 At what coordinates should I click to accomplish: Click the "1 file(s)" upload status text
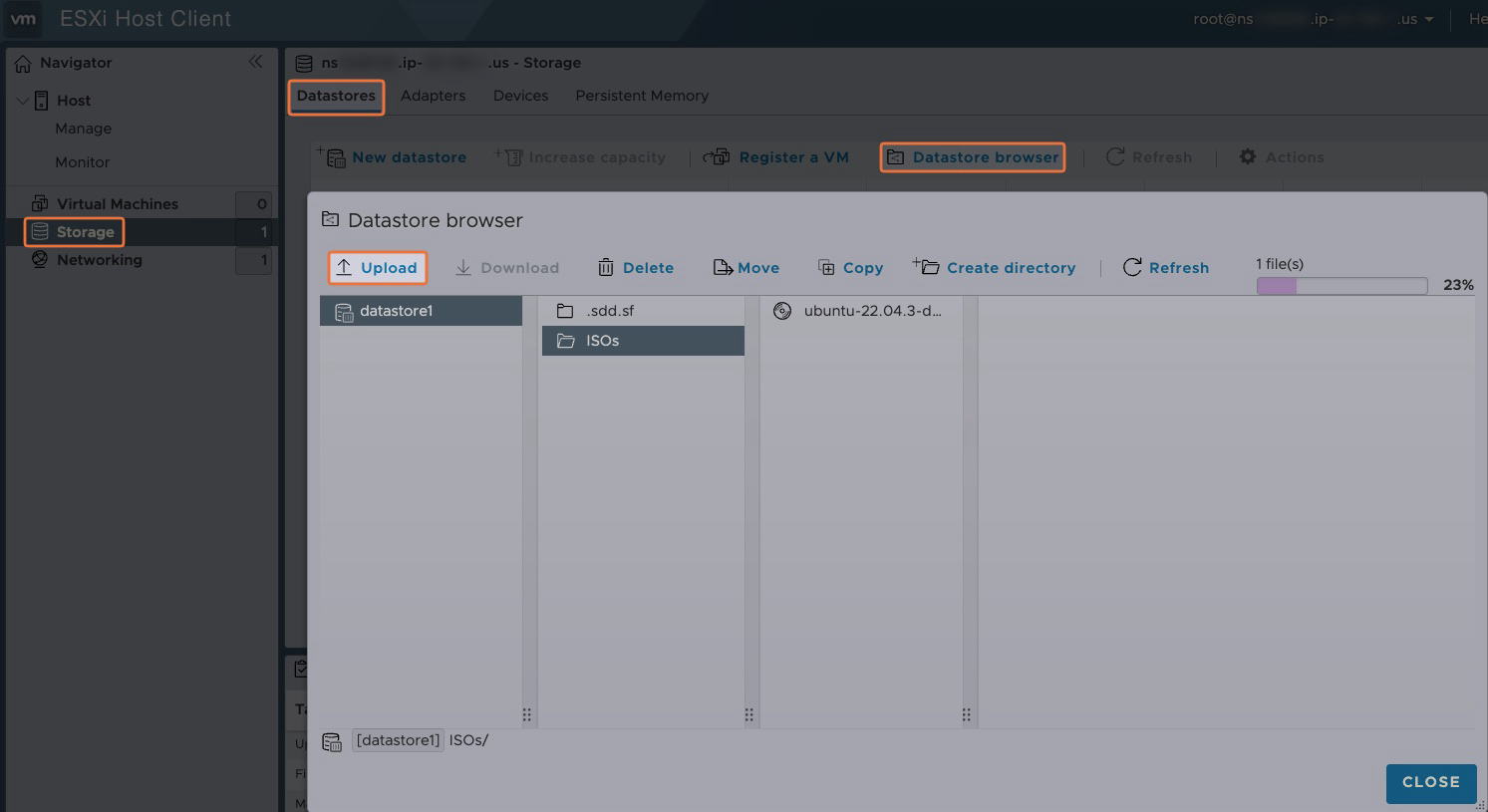(x=1280, y=264)
